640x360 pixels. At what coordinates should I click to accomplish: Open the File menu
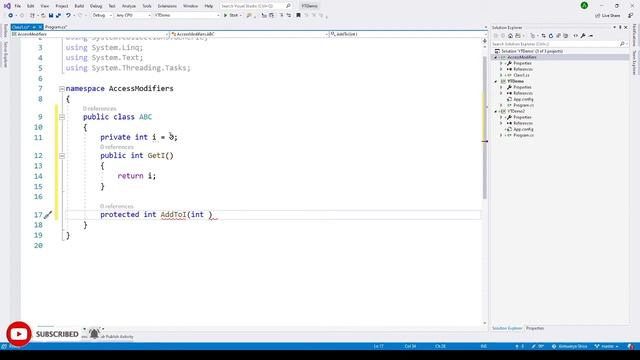click(18, 6)
